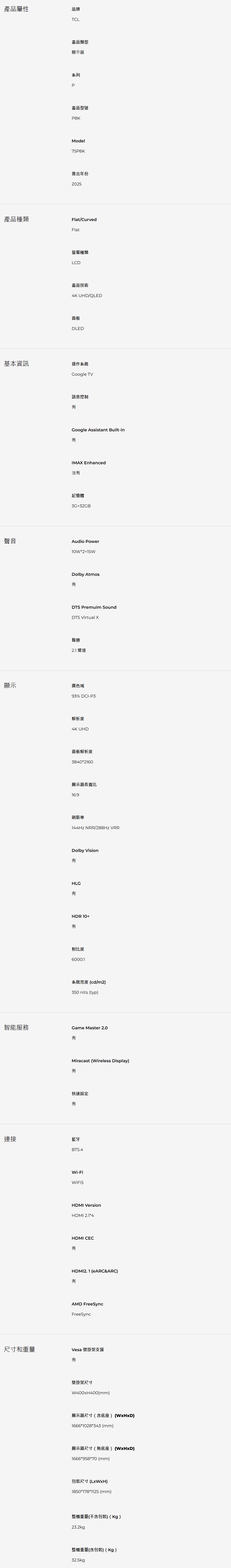This screenshot has width=231, height=1568.
Task: Click the 產品屬性 section heading
Action: (16, 9)
